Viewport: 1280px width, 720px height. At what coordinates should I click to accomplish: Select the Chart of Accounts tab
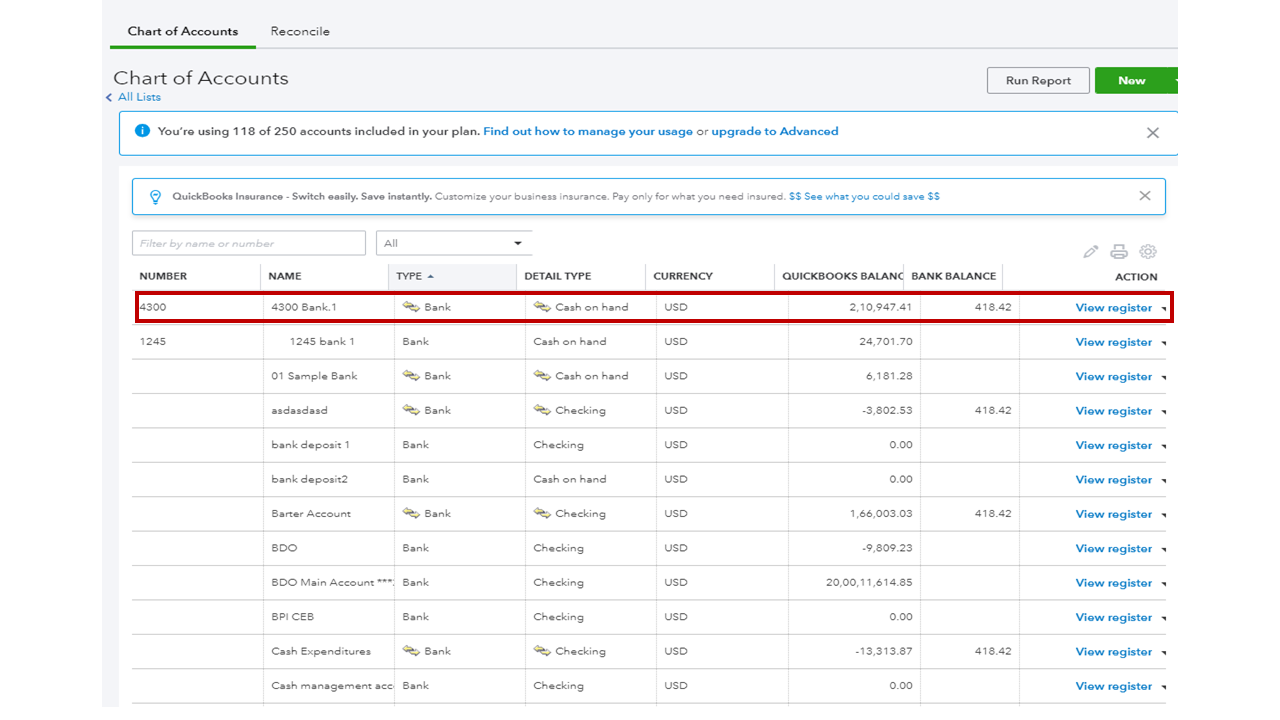click(x=183, y=31)
